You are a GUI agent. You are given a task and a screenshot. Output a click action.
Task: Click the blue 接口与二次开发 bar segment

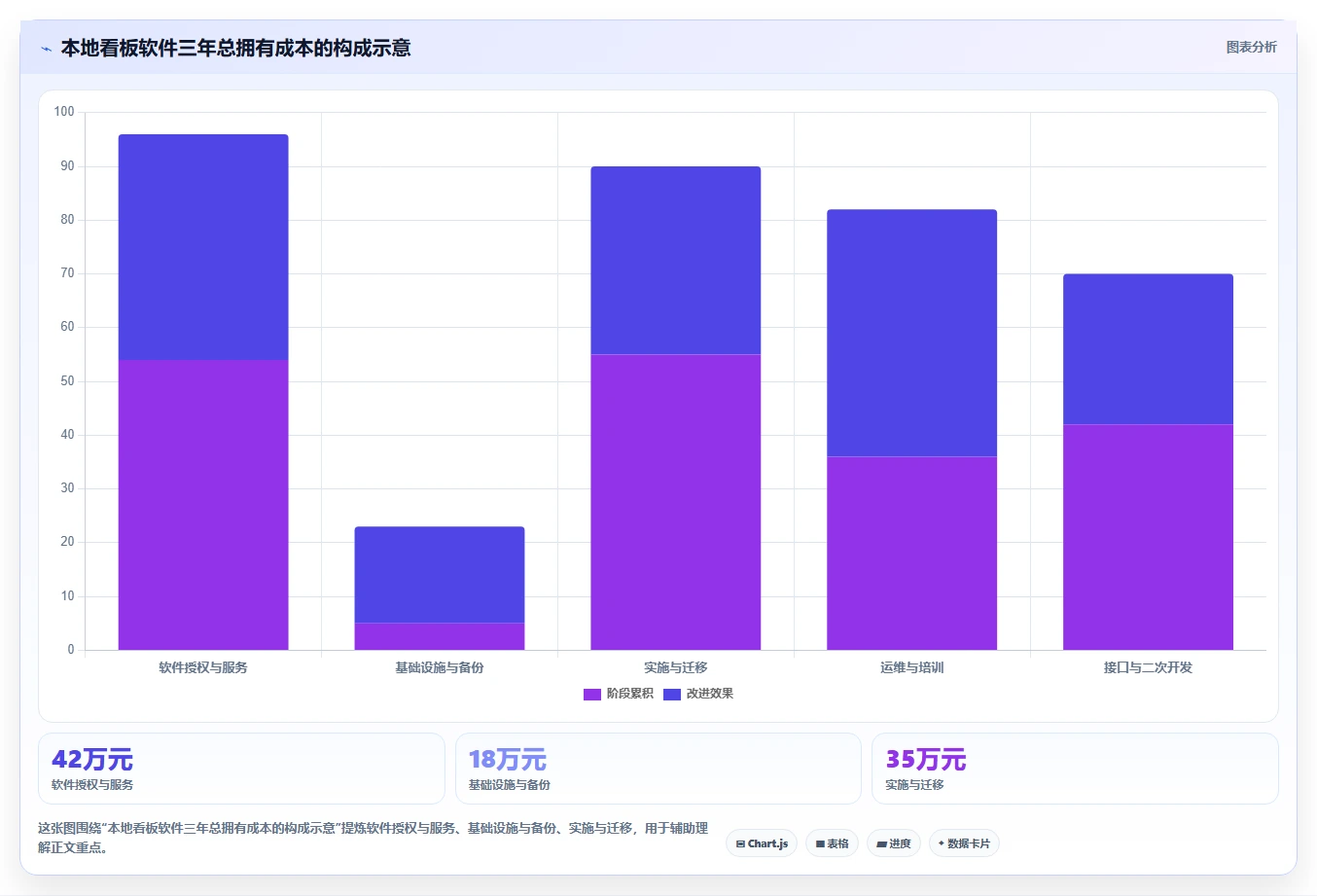(1149, 349)
